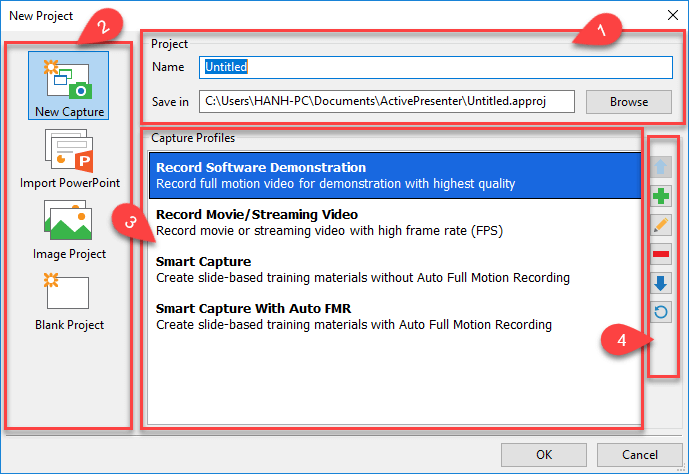Screen dimensions: 689x474
Task: Select the New Capture project type
Action: (x=68, y=85)
